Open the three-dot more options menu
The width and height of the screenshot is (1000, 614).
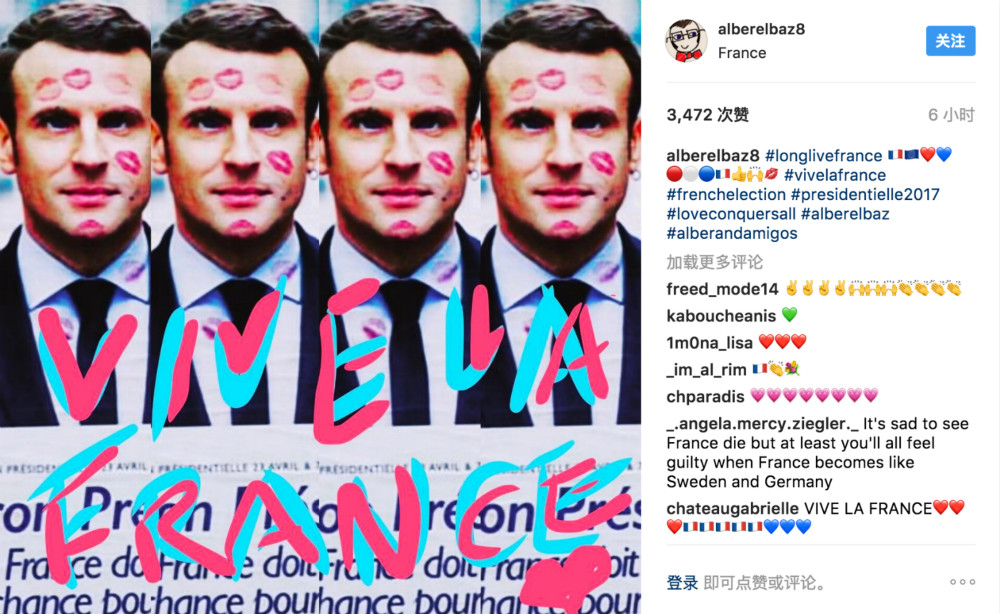pyautogui.click(x=962, y=582)
